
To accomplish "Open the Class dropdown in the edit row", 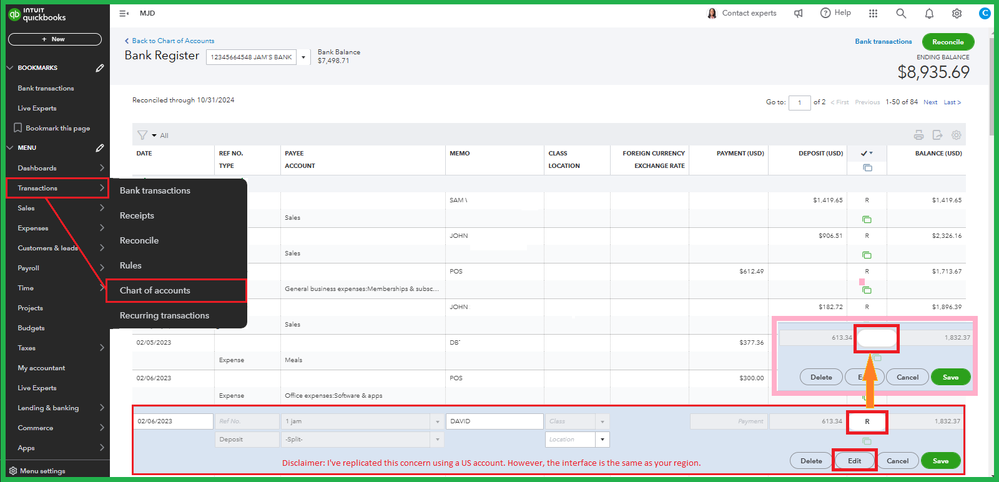I will click(x=602, y=422).
